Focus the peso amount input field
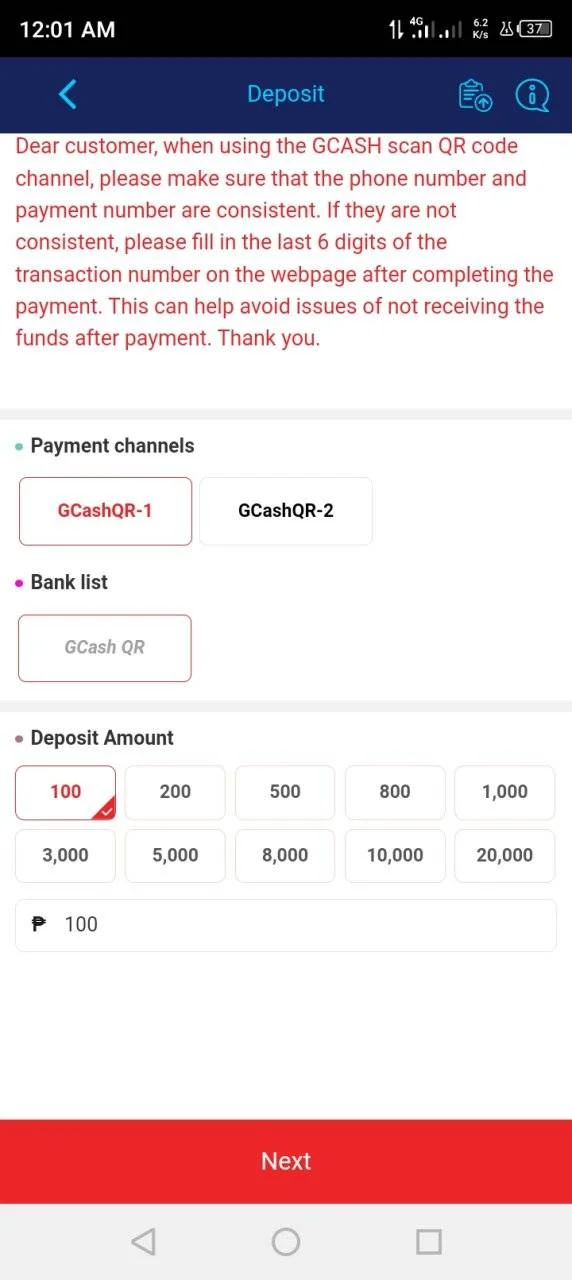Viewport: 572px width, 1280px height. pos(286,925)
